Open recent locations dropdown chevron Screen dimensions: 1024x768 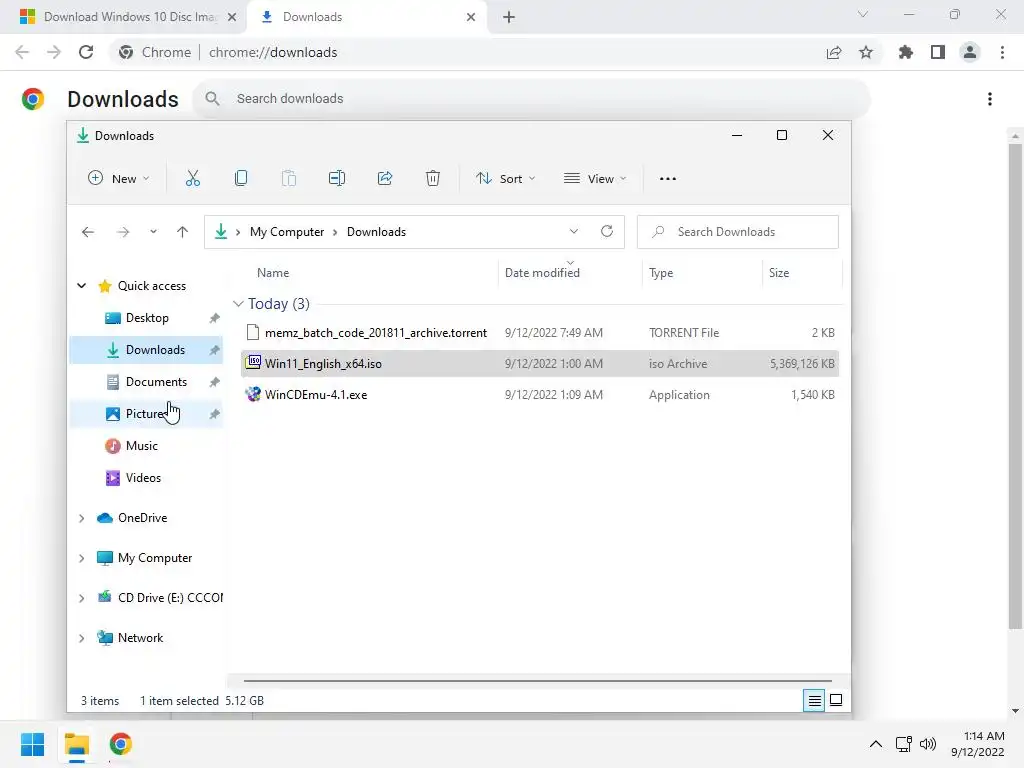coord(153,232)
